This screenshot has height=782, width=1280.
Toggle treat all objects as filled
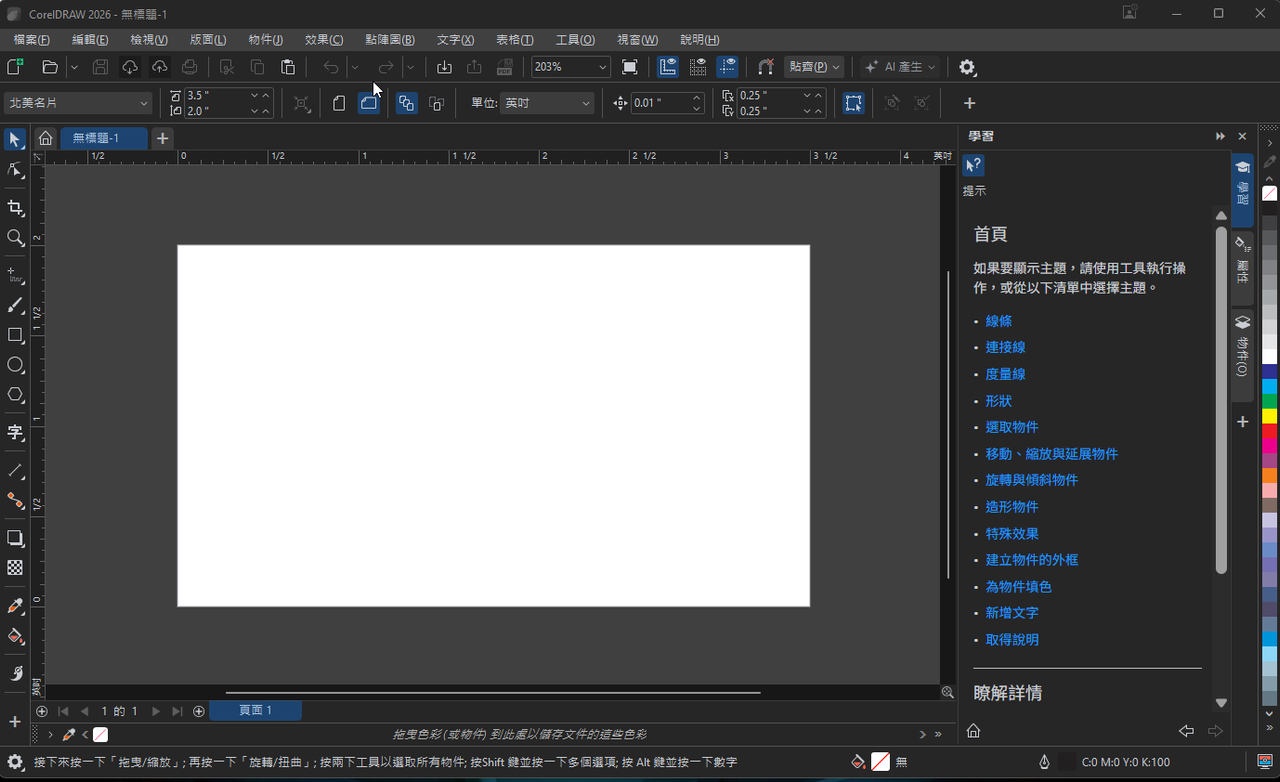[x=853, y=103]
